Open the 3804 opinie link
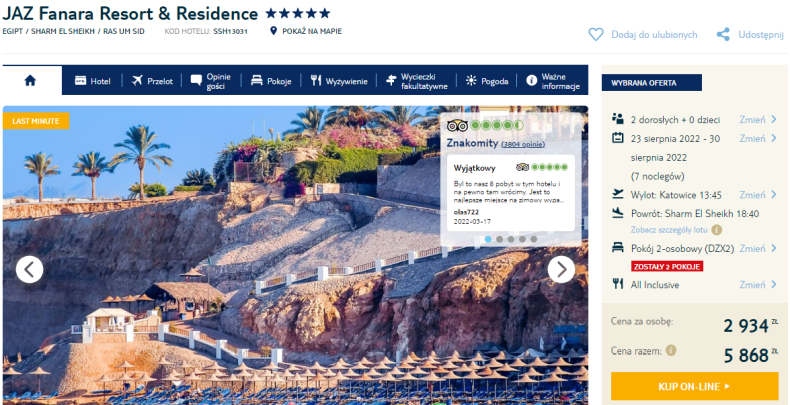Viewport: 790px width, 405px height. pyautogui.click(x=523, y=145)
